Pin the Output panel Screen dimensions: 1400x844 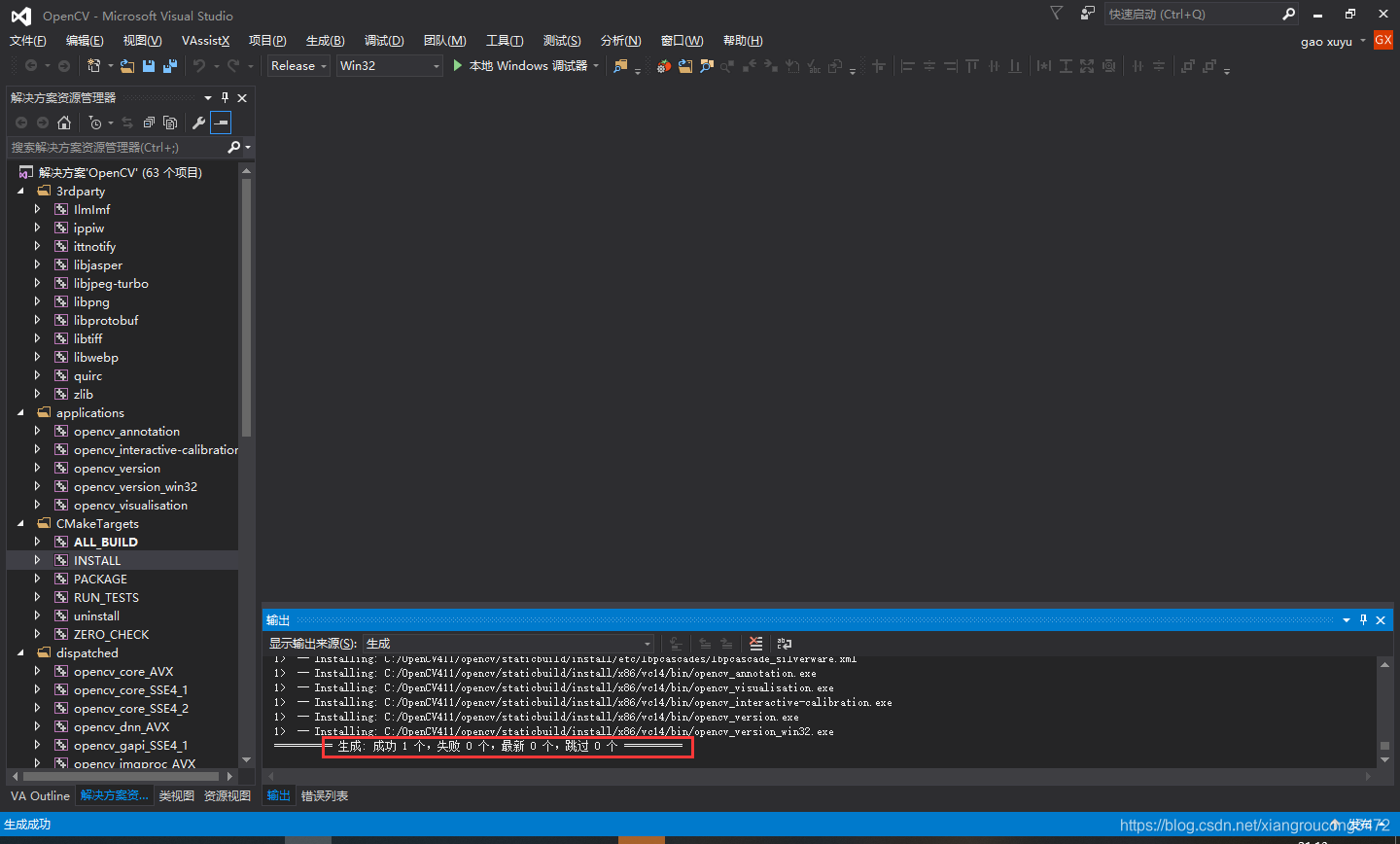1363,619
